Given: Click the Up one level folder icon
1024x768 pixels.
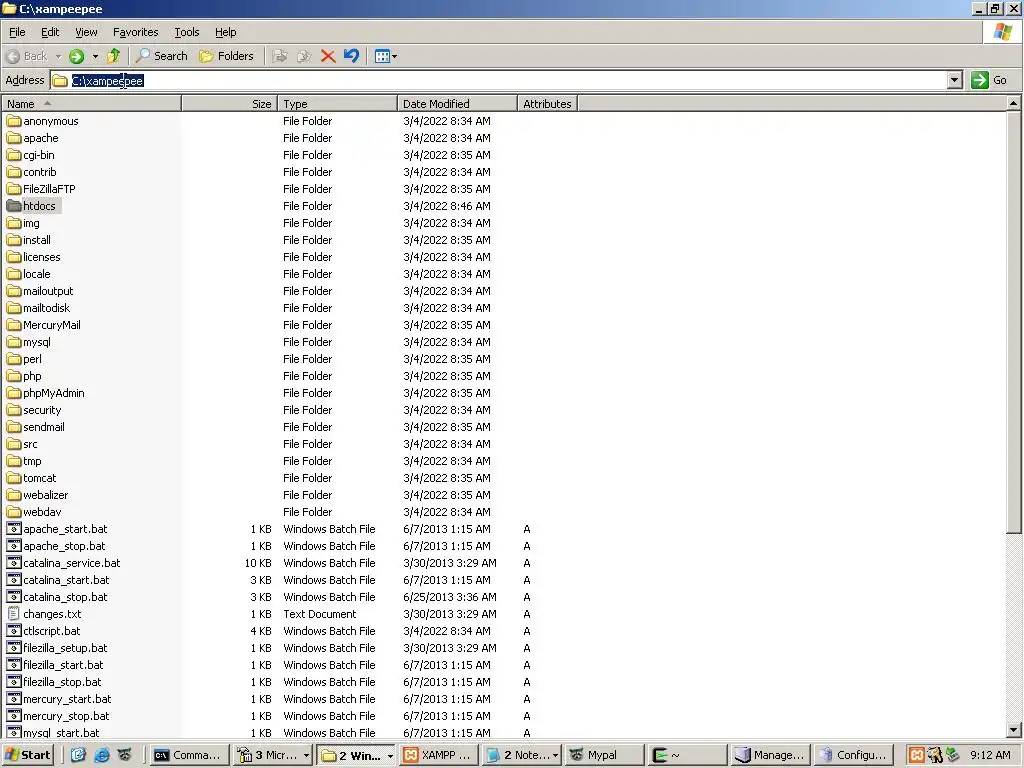Looking at the screenshot, I should [x=114, y=56].
